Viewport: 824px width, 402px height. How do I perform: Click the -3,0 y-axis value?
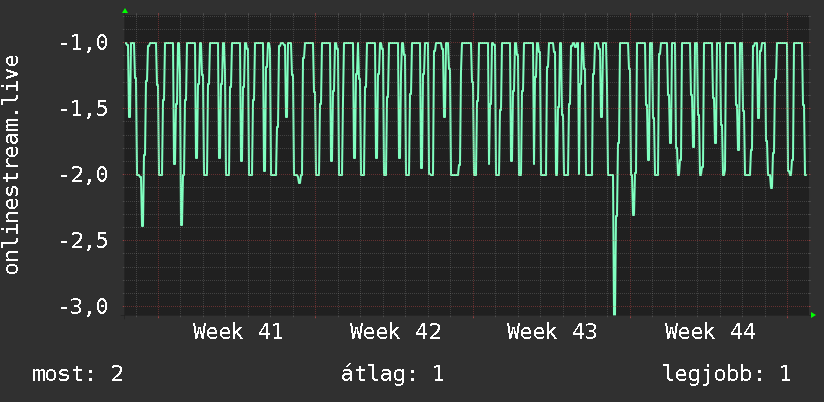(x=84, y=306)
